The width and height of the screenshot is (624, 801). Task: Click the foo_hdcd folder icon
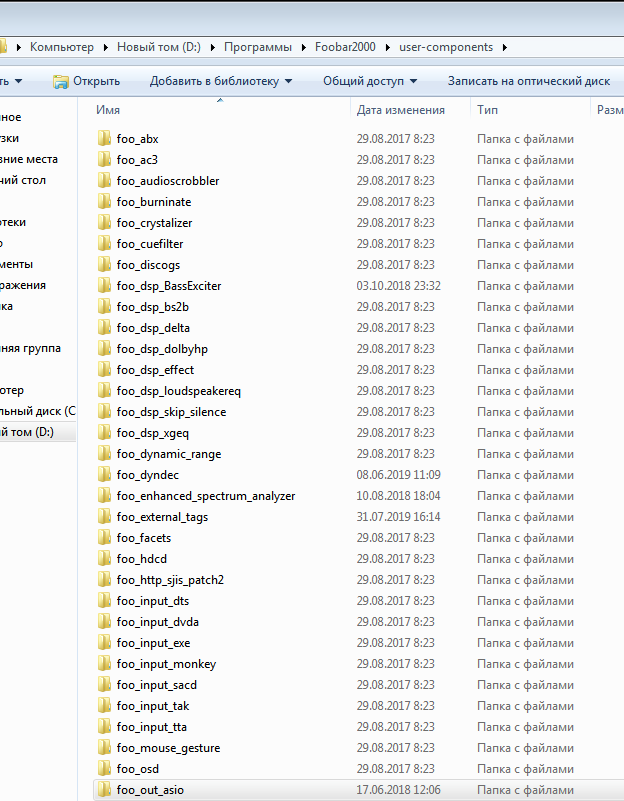[x=104, y=558]
